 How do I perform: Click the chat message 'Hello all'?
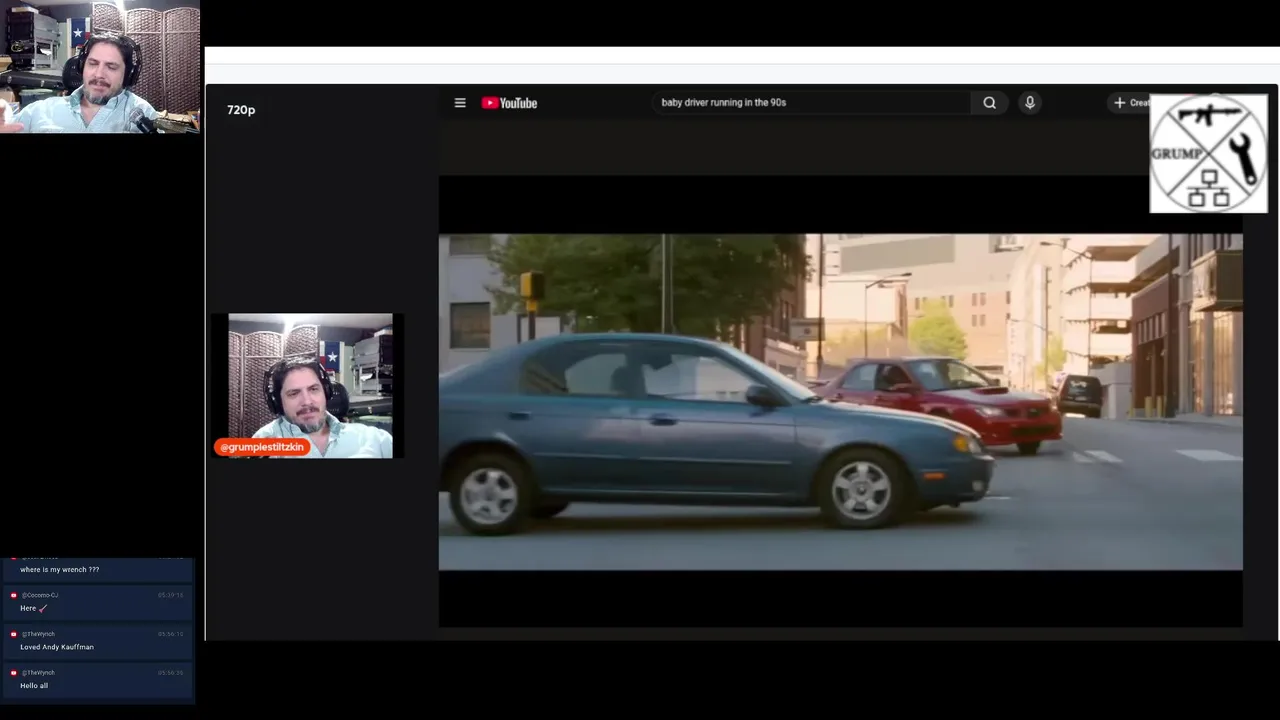34,686
